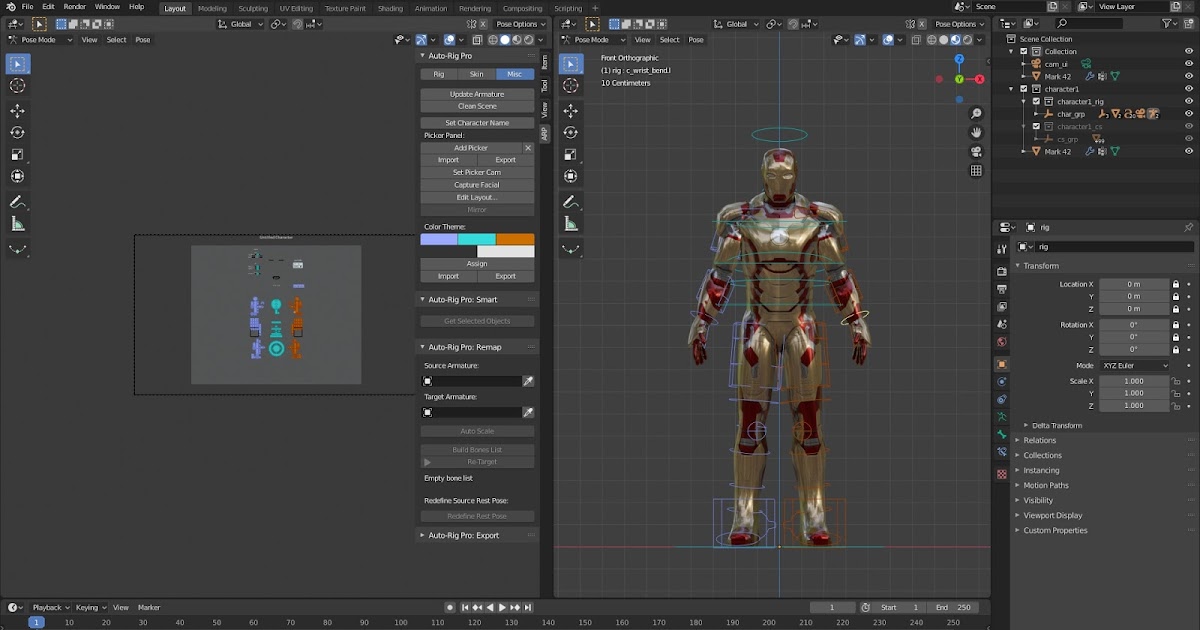Click the Add Picker button

click(x=471, y=148)
